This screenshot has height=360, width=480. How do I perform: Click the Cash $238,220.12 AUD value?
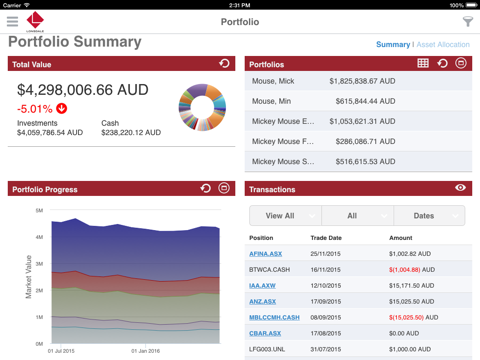click(x=131, y=133)
